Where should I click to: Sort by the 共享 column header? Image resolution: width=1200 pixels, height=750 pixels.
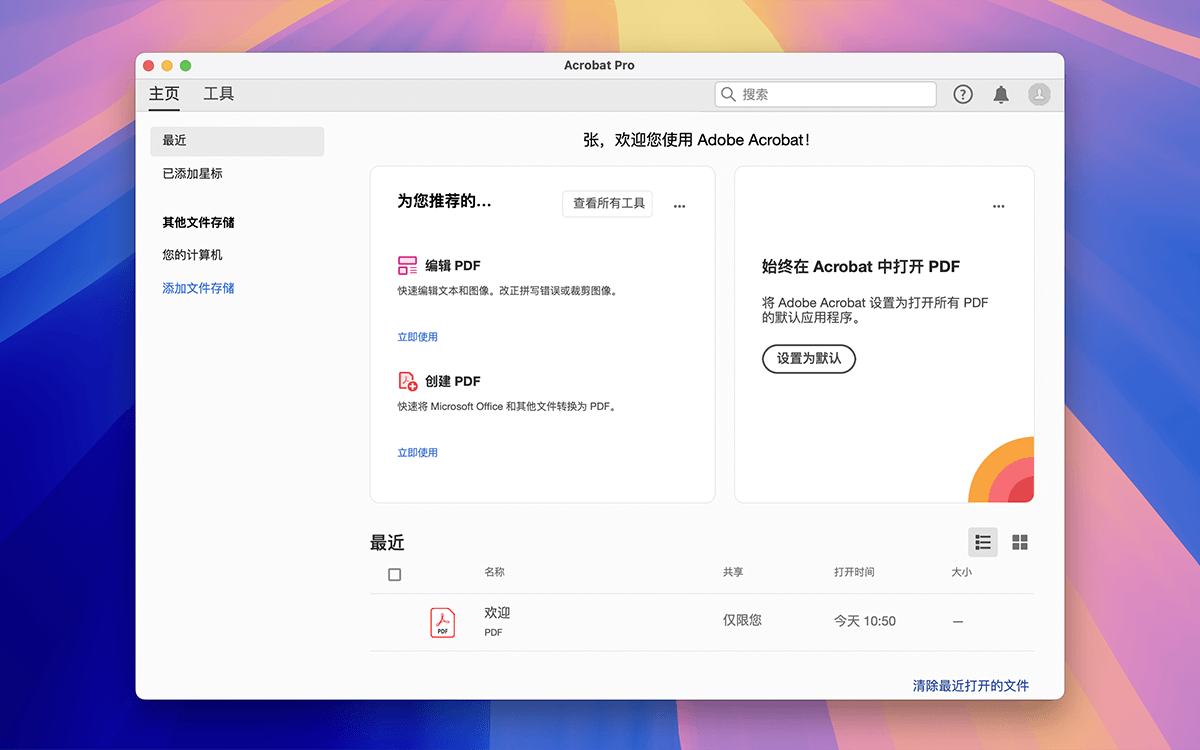point(733,572)
